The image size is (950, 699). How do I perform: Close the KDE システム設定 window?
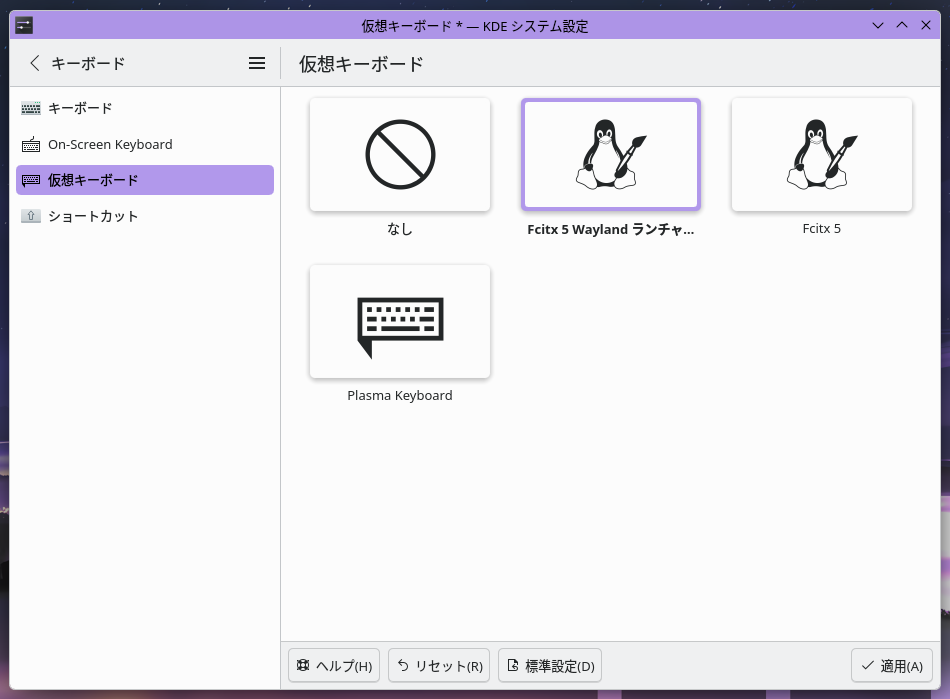pos(926,25)
